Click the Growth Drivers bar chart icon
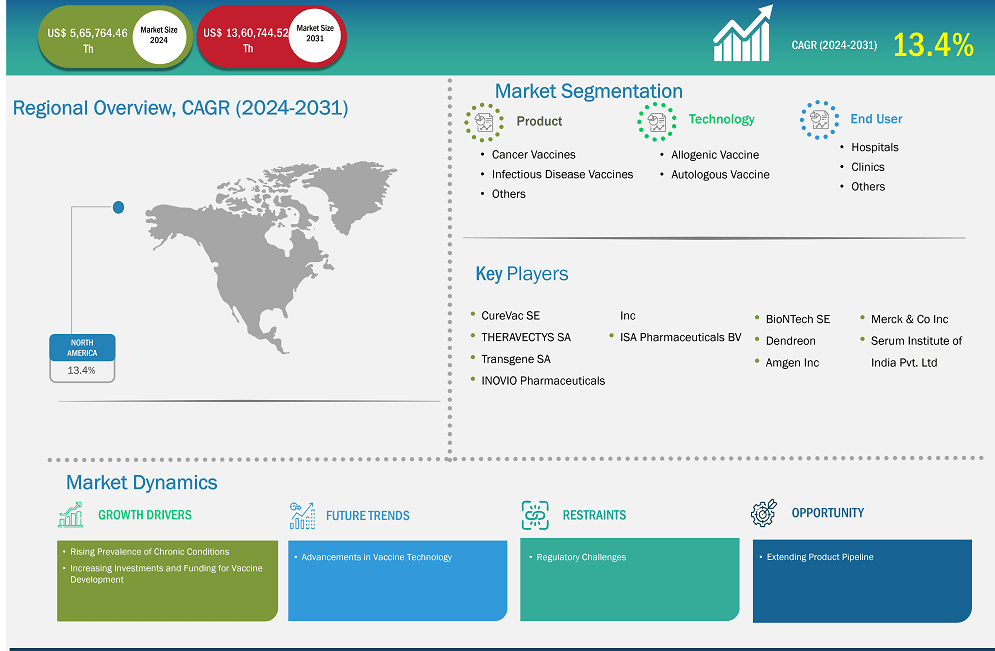The height and width of the screenshot is (651, 995). [71, 515]
